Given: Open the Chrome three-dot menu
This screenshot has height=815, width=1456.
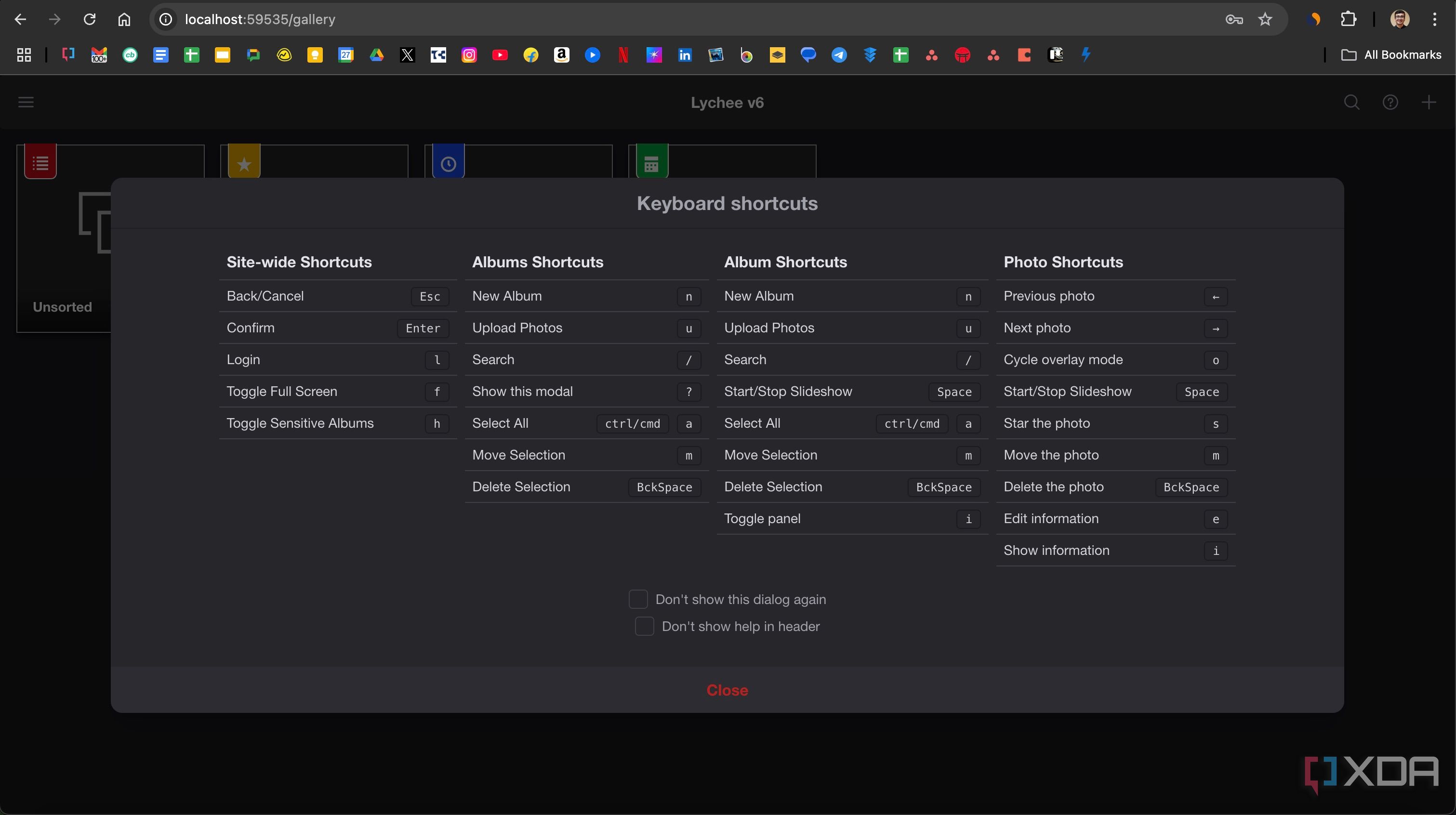Looking at the screenshot, I should tap(1434, 19).
